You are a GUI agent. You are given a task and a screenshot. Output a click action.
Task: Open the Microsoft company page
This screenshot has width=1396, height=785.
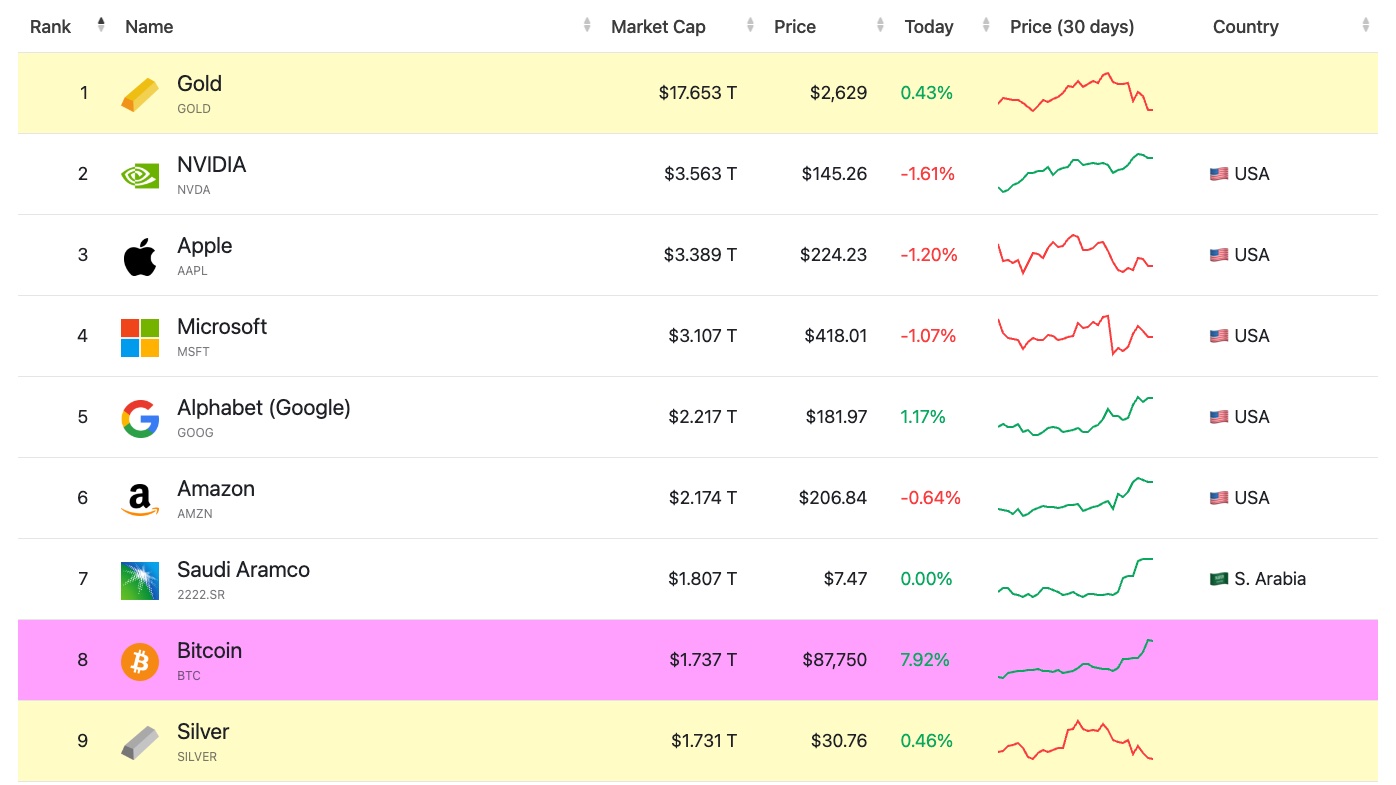click(222, 327)
